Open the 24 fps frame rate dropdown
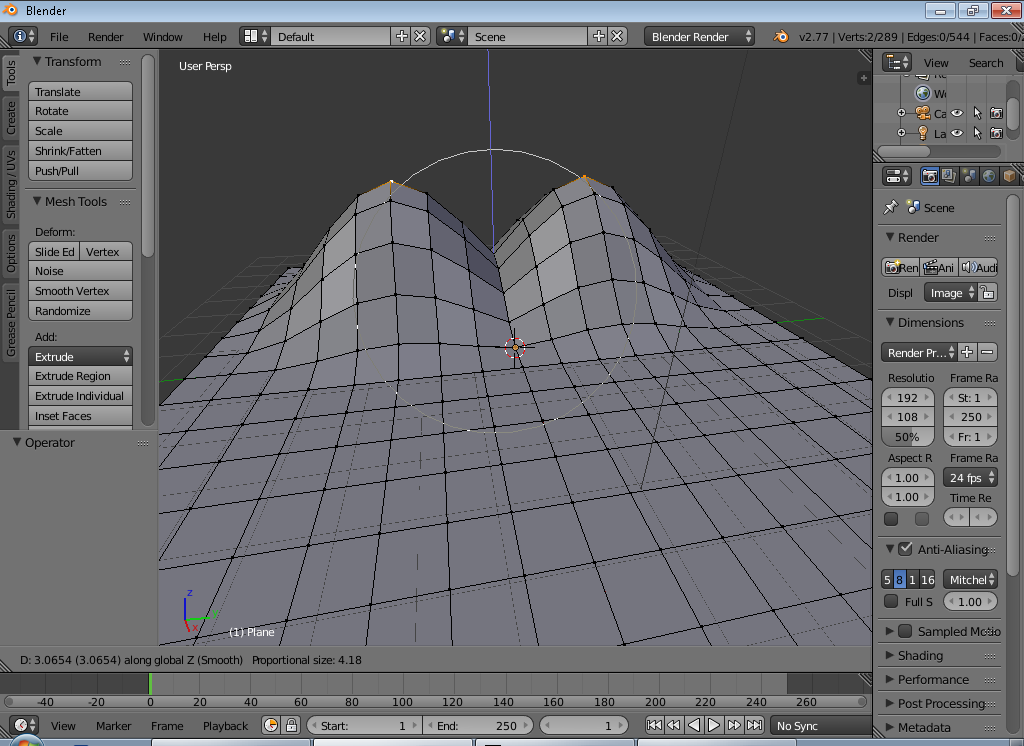 click(972, 478)
